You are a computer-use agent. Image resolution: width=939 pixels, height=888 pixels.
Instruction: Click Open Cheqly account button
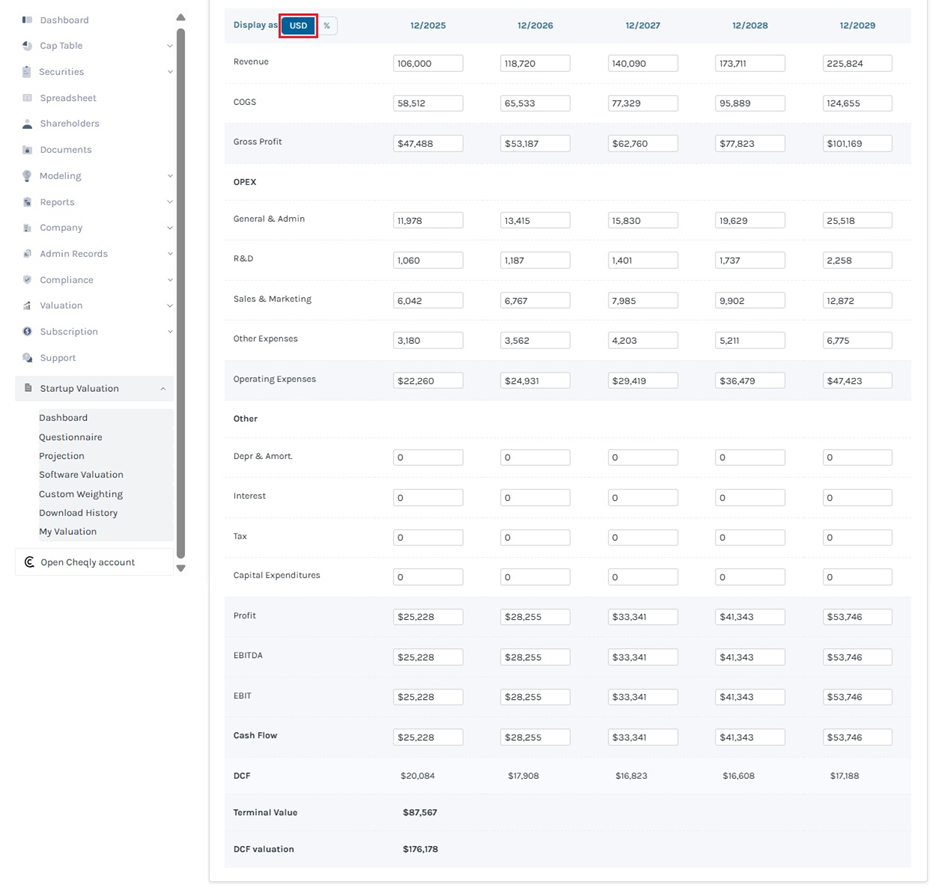click(x=87, y=562)
